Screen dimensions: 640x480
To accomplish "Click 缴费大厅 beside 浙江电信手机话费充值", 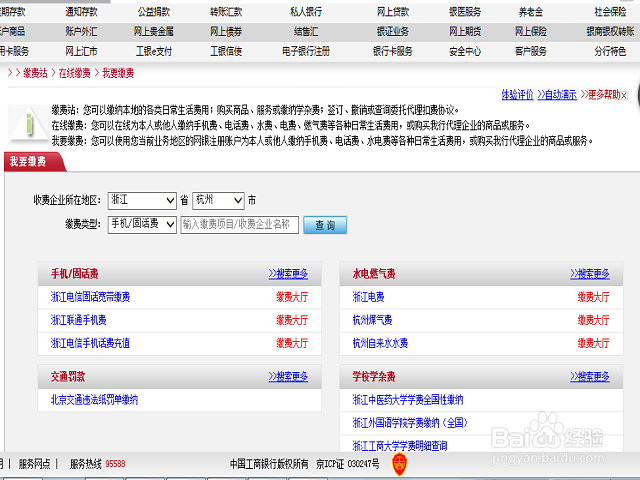I will (292, 343).
